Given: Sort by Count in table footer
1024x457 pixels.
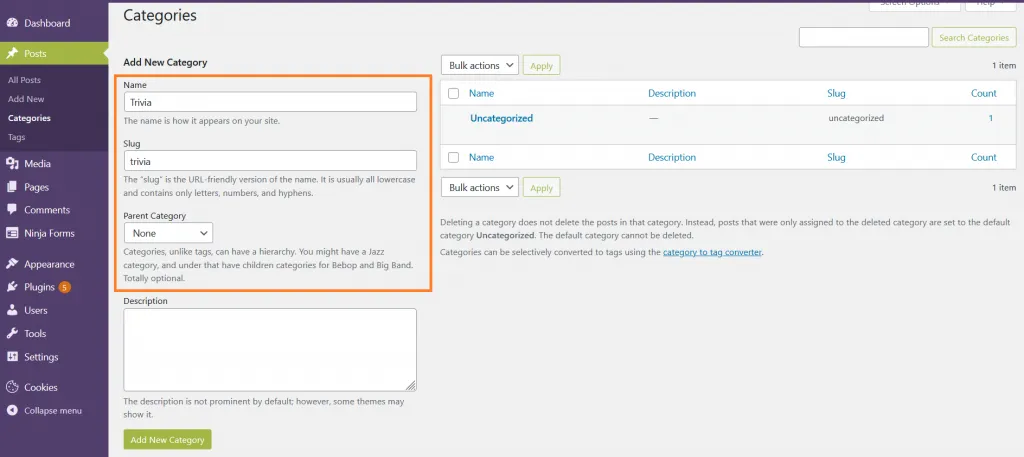Looking at the screenshot, I should [x=984, y=157].
